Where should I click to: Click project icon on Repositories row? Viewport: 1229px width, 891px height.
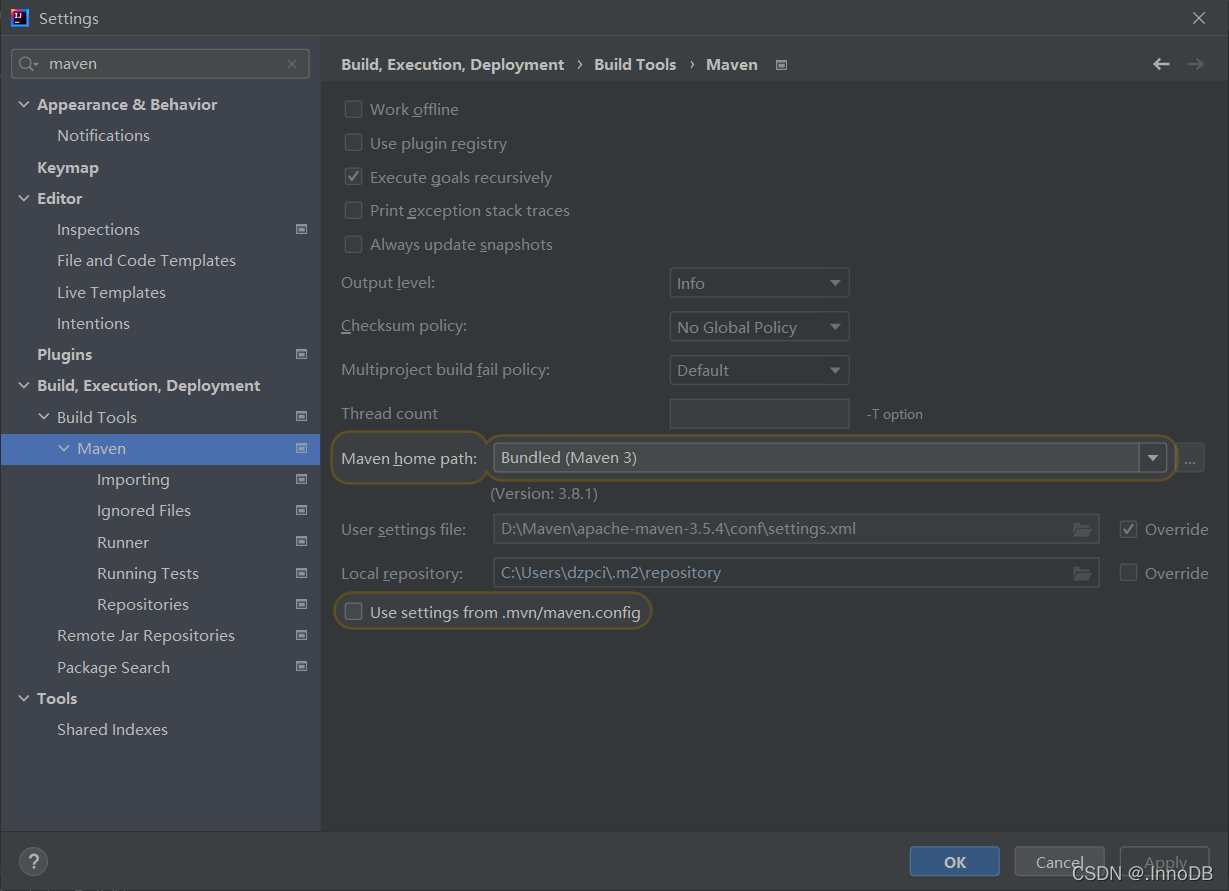pos(301,604)
